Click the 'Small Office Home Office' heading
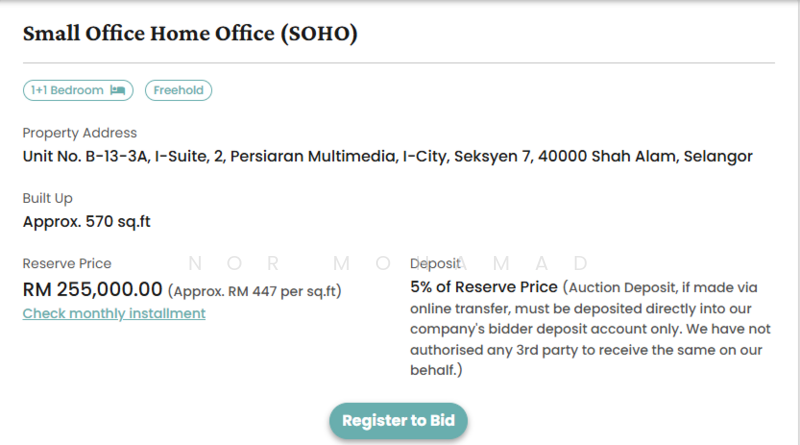This screenshot has height=445, width=800. [148, 33]
